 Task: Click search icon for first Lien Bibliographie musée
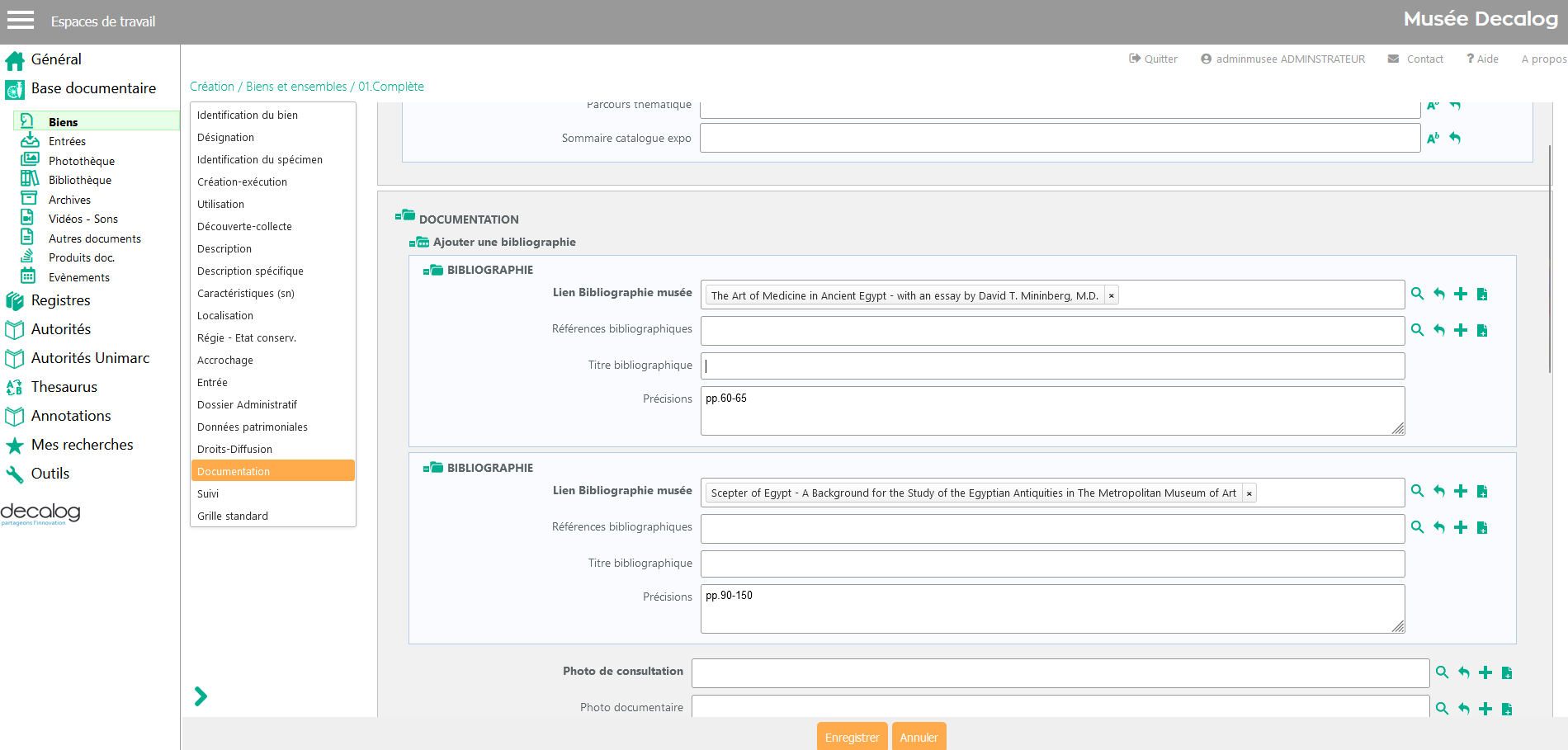(1417, 294)
